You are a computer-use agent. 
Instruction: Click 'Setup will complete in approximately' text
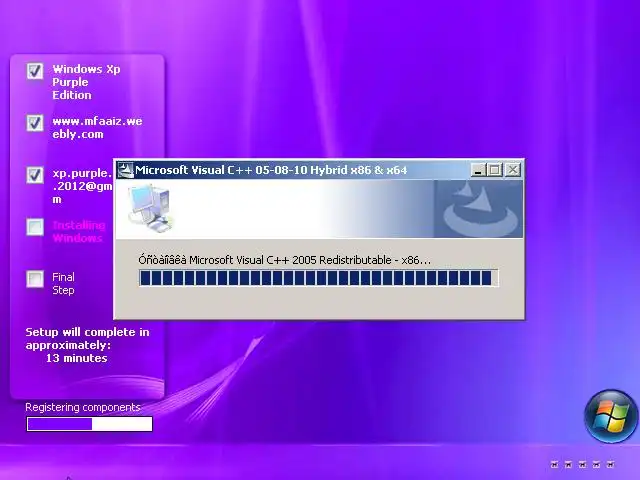point(87,339)
